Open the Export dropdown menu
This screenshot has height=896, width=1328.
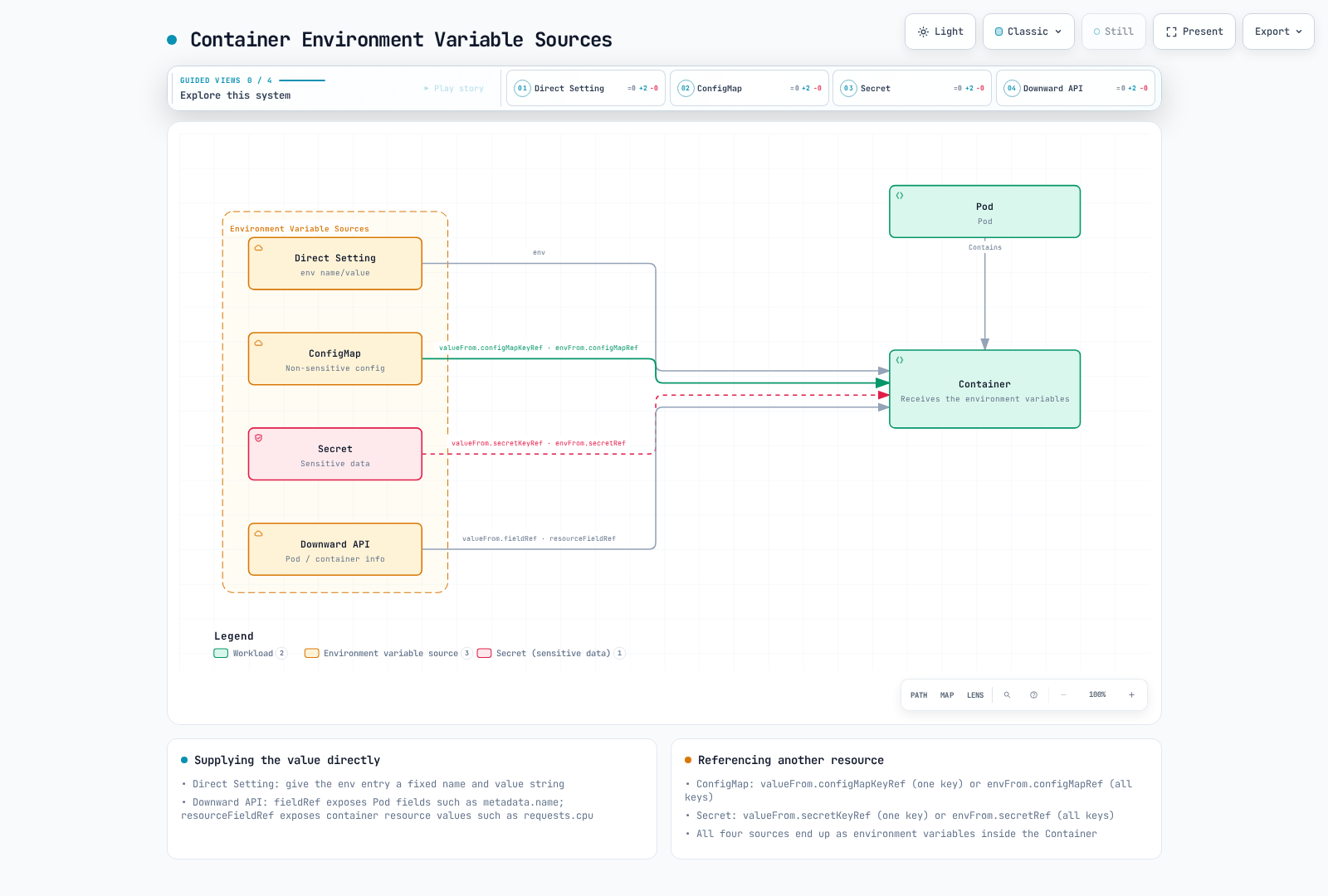coord(1278,32)
